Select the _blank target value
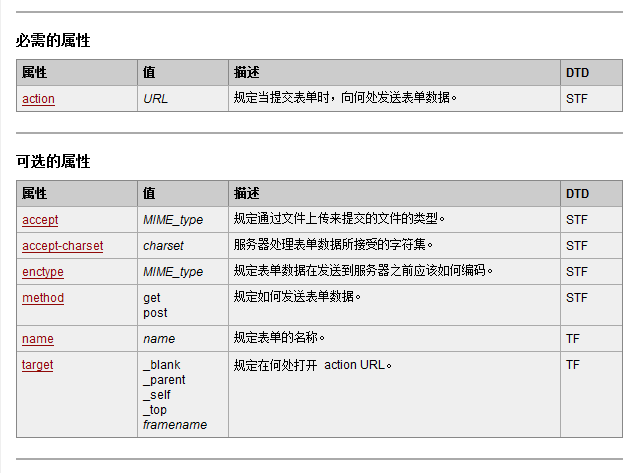The image size is (636, 473). [162, 365]
